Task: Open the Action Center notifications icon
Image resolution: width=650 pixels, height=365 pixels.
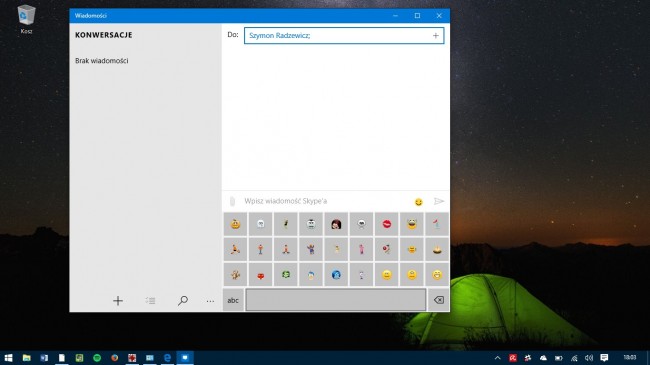Action: pyautogui.click(x=604, y=358)
